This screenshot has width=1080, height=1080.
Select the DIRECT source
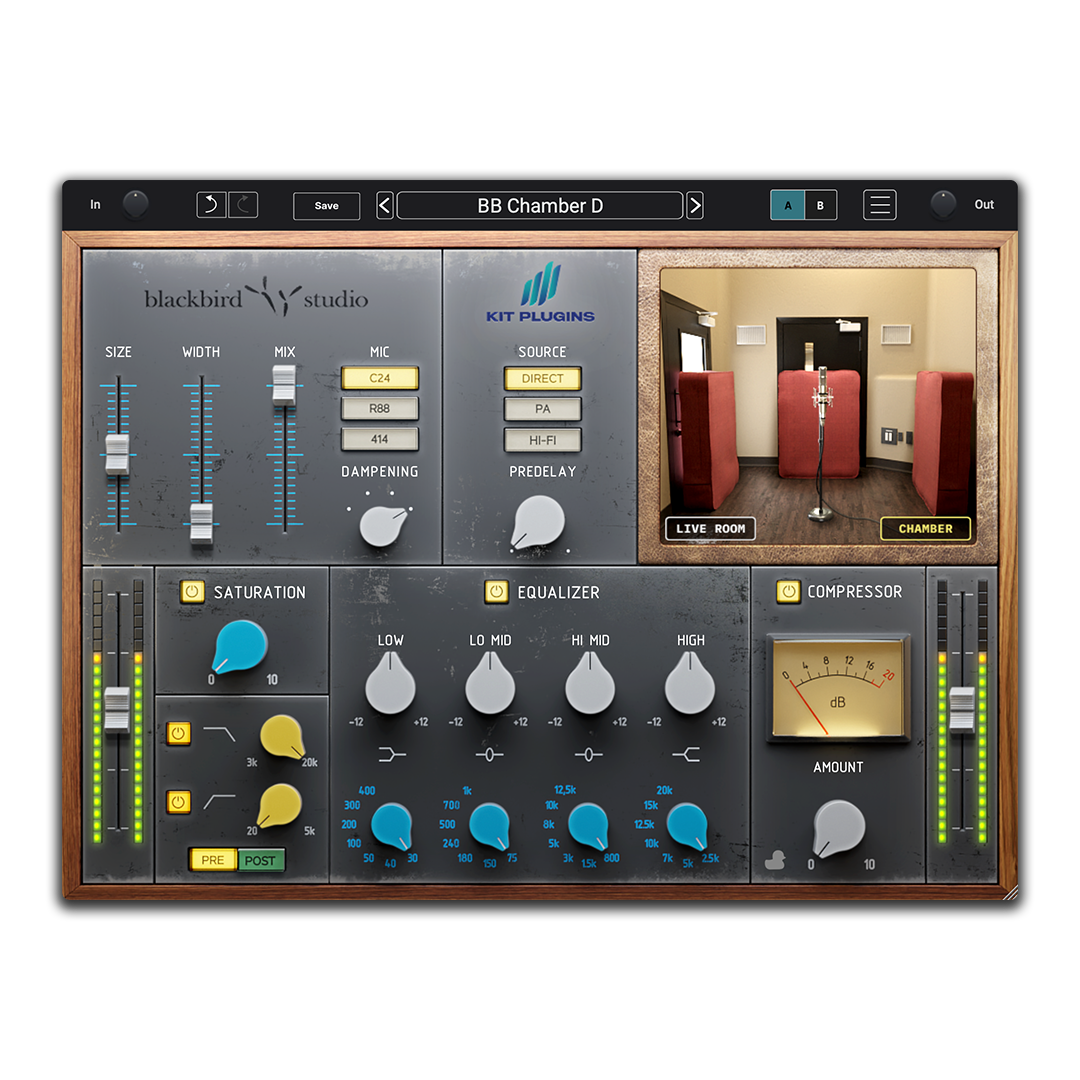point(543,379)
